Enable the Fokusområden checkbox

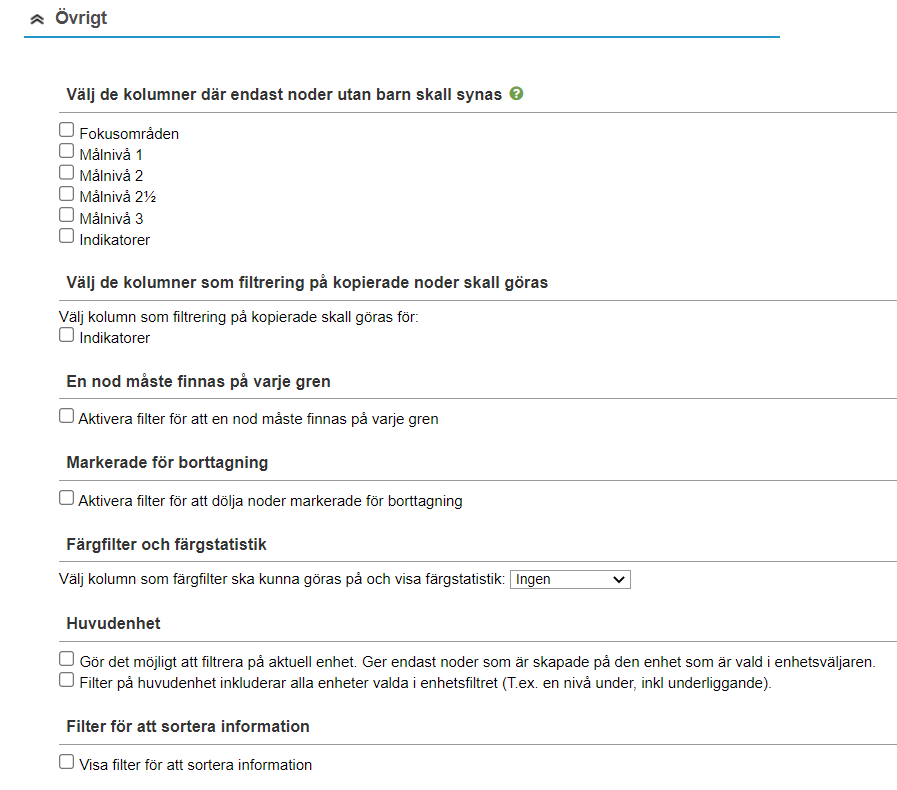click(x=67, y=130)
